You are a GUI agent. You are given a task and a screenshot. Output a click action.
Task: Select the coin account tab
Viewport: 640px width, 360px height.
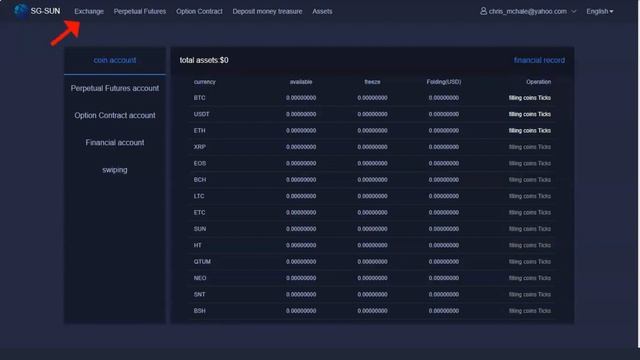115,60
